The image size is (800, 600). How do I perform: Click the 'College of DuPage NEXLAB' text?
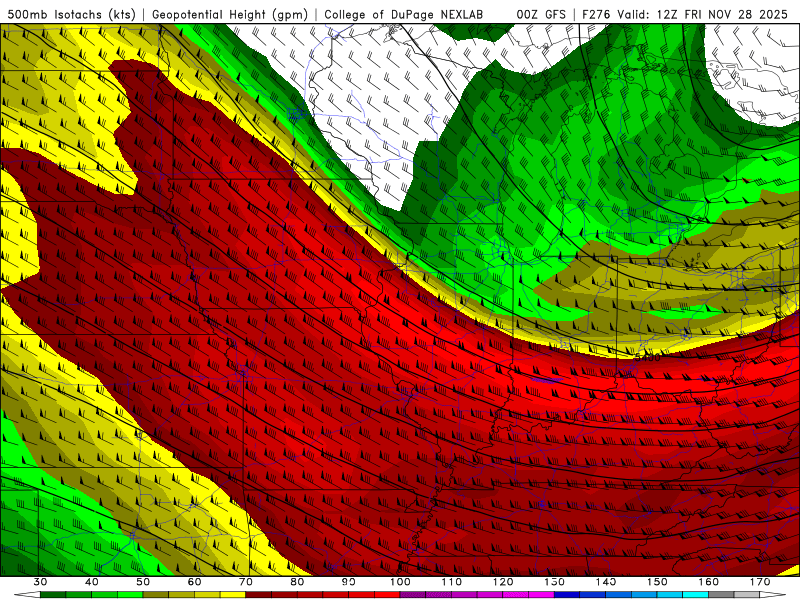click(x=404, y=15)
